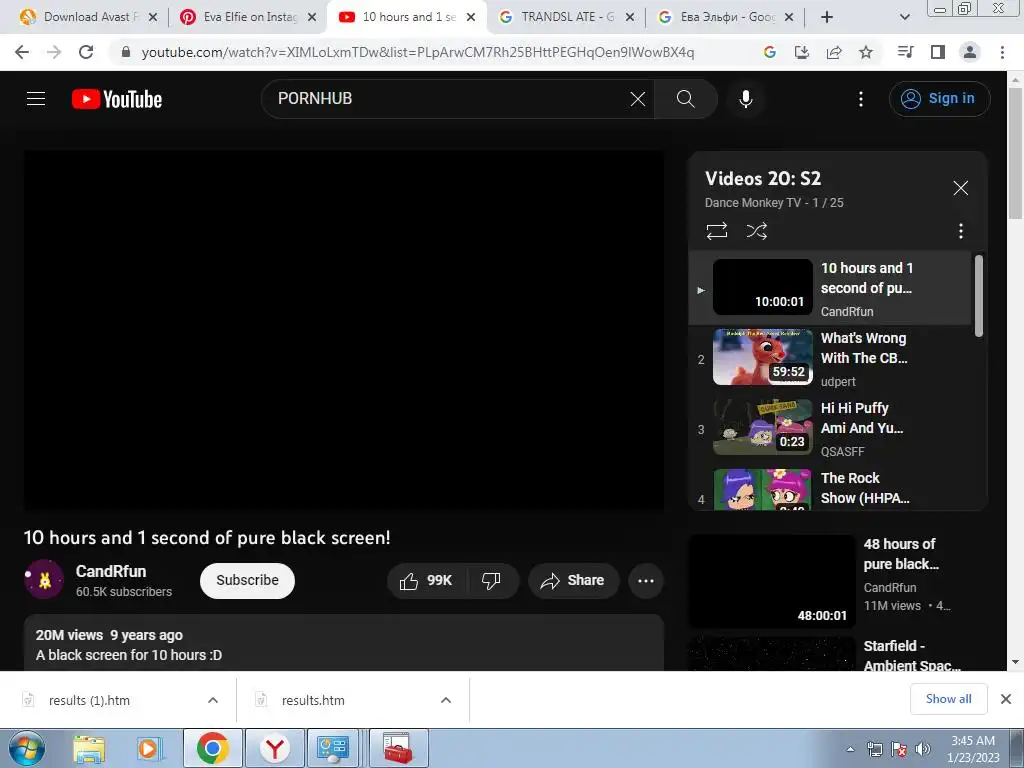Screen dimensions: 1024x768
Task: Toggle shuffle playlist
Action: (x=756, y=231)
